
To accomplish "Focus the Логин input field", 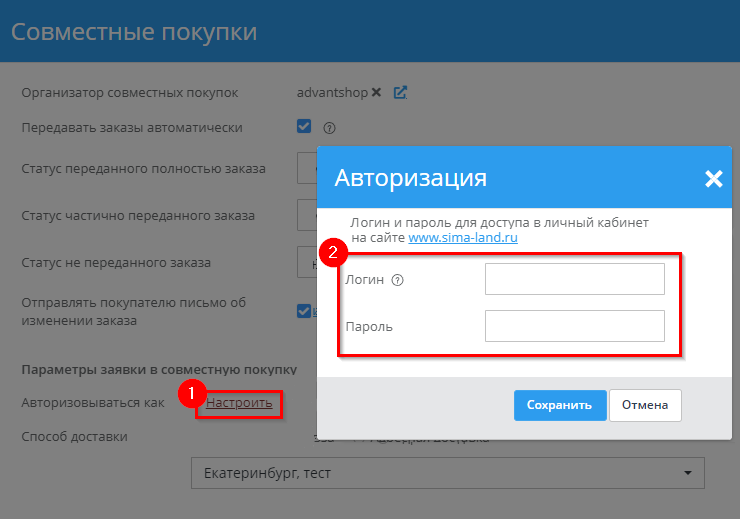I will pyautogui.click(x=574, y=280).
